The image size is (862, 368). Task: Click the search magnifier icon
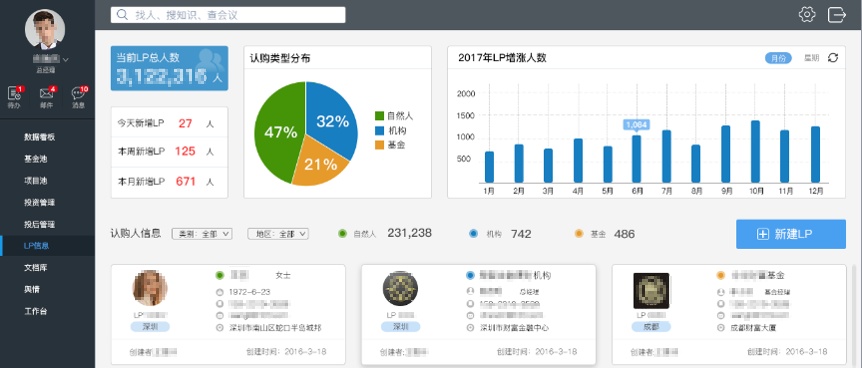pos(123,15)
